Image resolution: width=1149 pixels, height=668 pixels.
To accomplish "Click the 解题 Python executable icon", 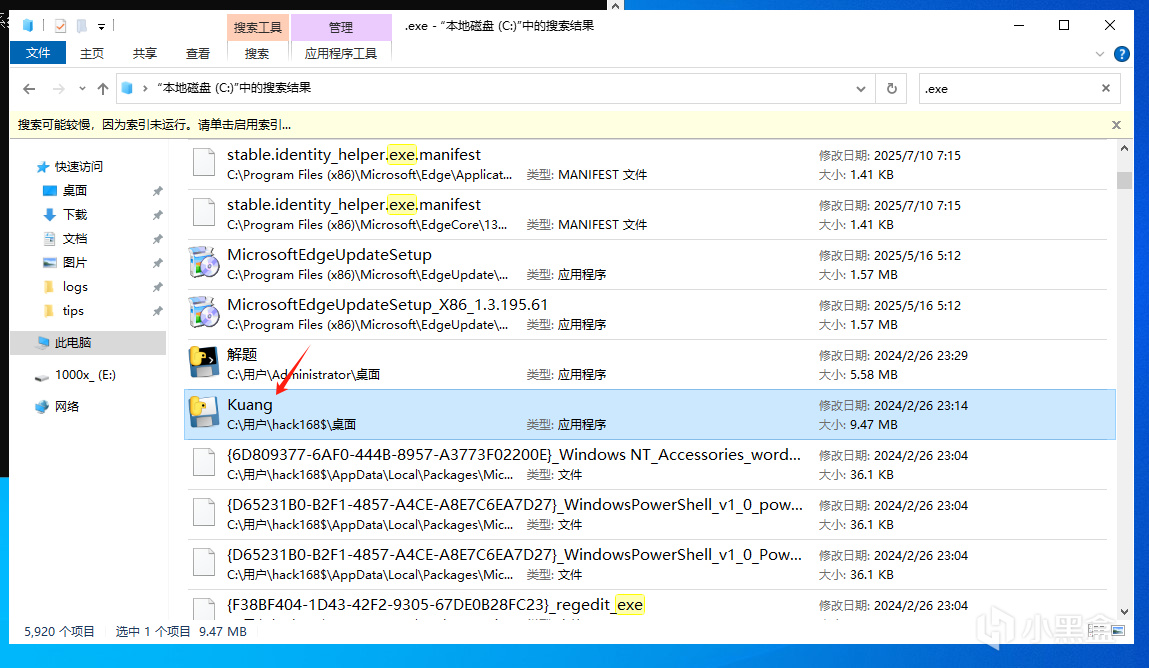I will (x=204, y=363).
